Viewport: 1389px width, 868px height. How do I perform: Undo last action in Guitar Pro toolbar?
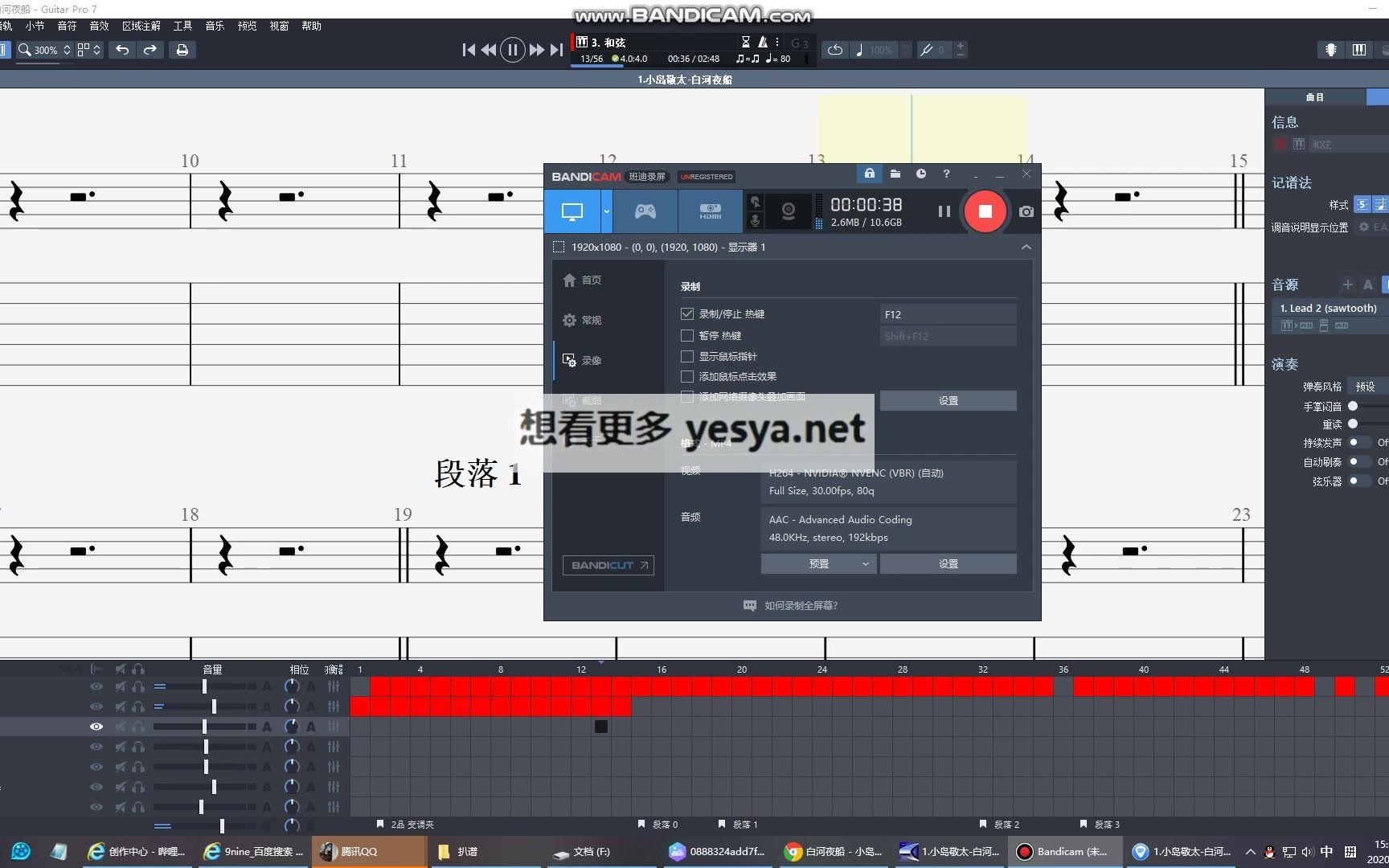(122, 50)
